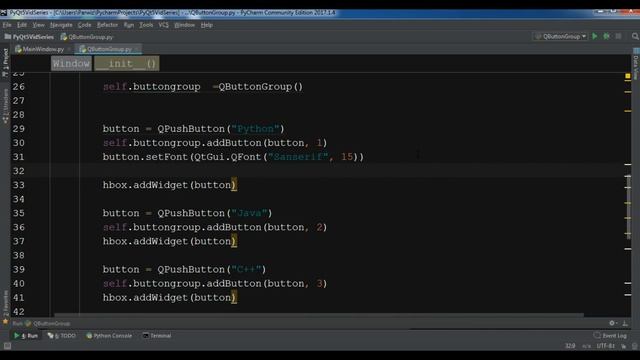Viewport: 640px width, 360px height.
Task: Click line number 29 in the gutter
Action: pos(18,129)
